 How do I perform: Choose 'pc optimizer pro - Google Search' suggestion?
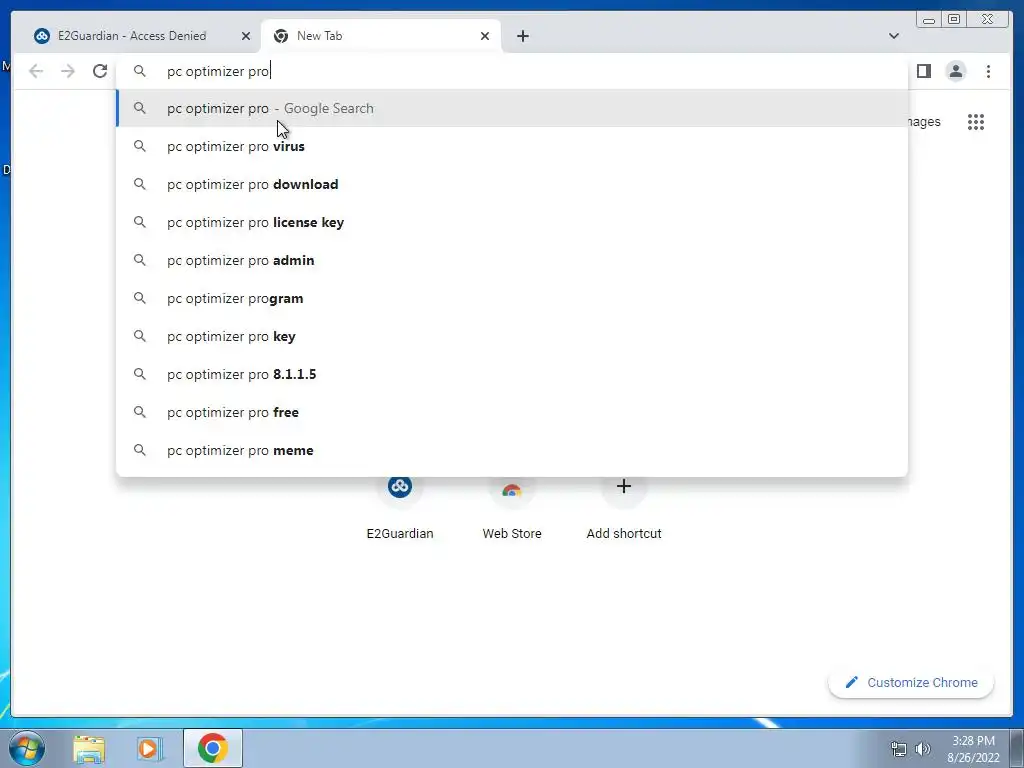coord(512,108)
